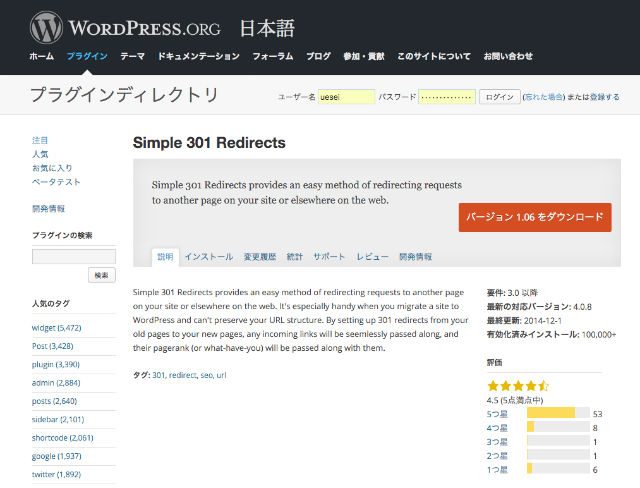Open the ドキュメンテーション menu item

tap(198, 56)
